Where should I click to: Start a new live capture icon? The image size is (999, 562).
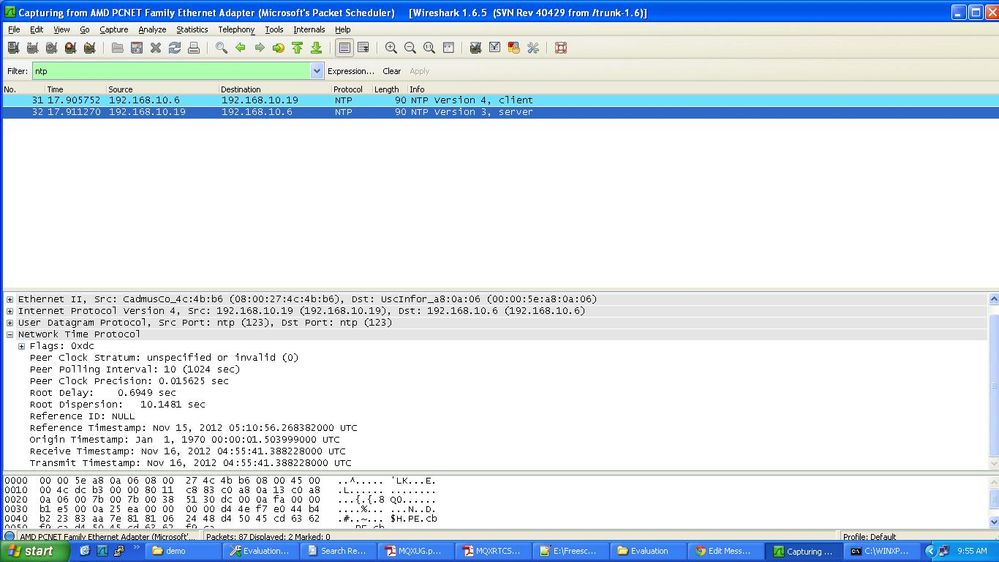click(x=52, y=48)
